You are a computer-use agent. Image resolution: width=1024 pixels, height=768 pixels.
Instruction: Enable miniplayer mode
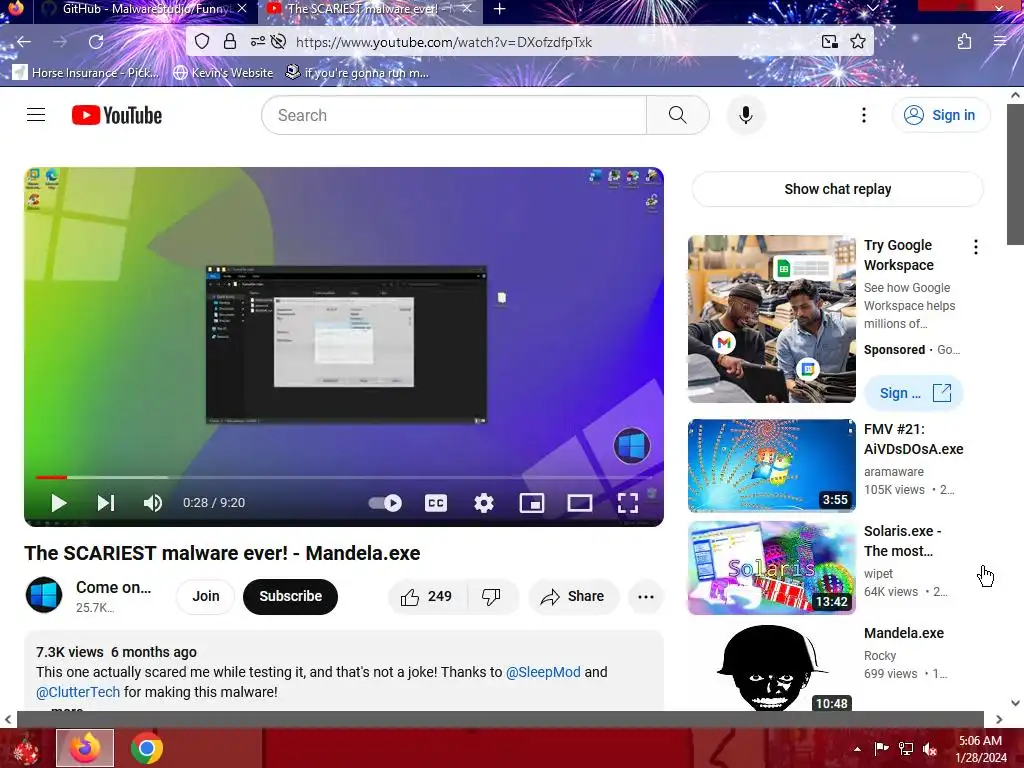pos(532,503)
